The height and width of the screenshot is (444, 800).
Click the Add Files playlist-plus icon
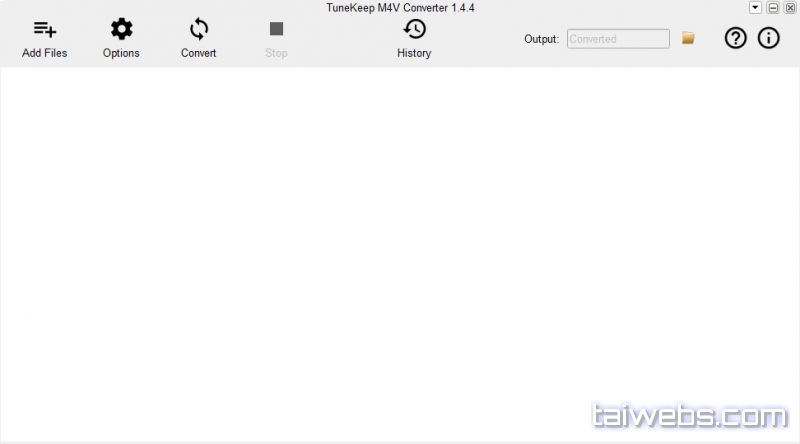(45, 30)
